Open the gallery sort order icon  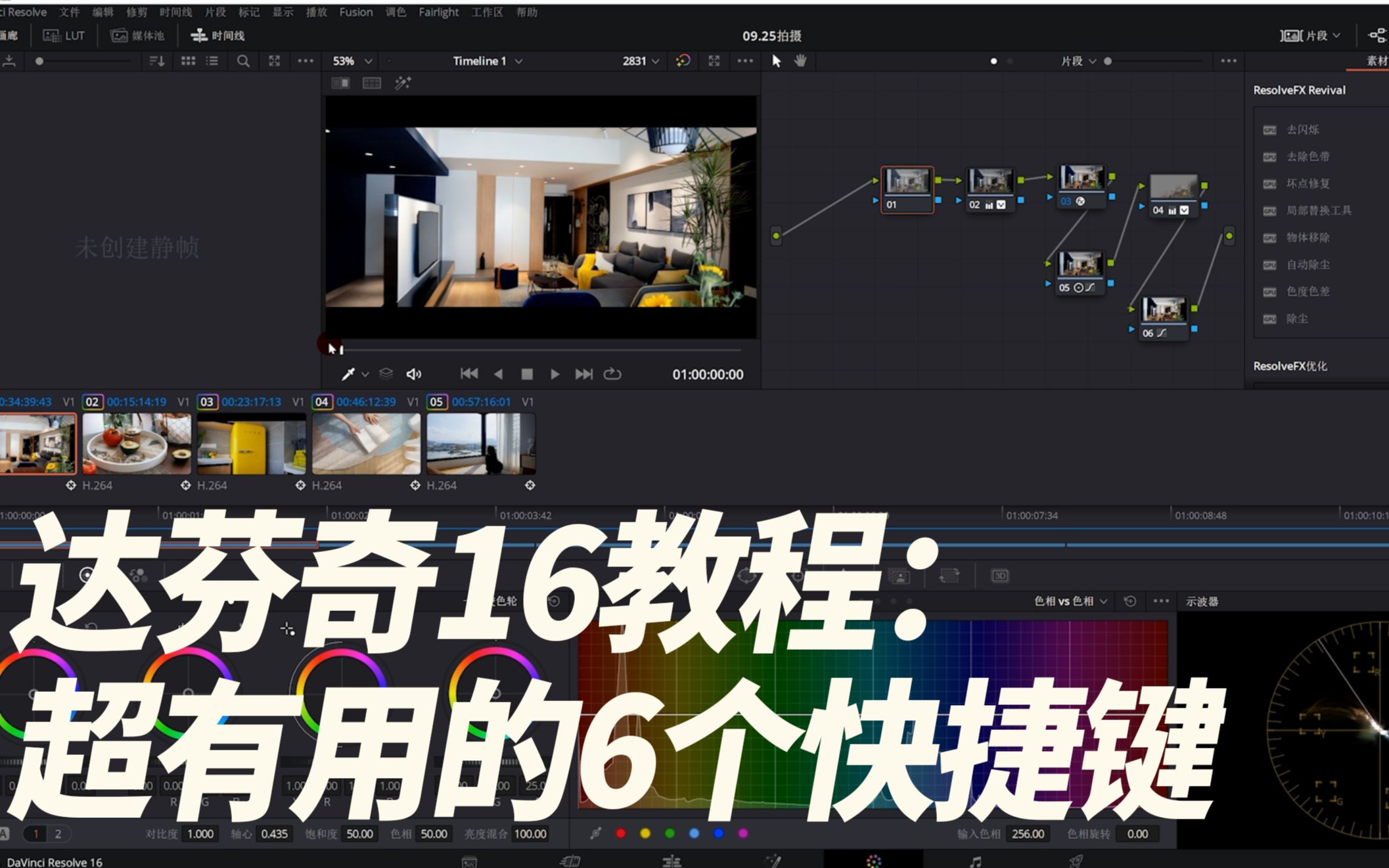157,61
